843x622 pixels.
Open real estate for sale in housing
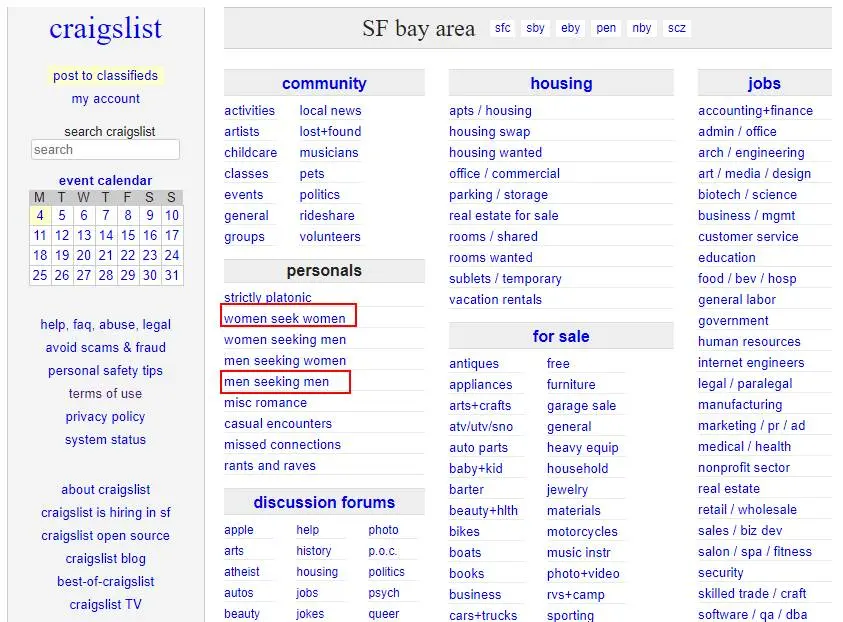click(x=504, y=216)
